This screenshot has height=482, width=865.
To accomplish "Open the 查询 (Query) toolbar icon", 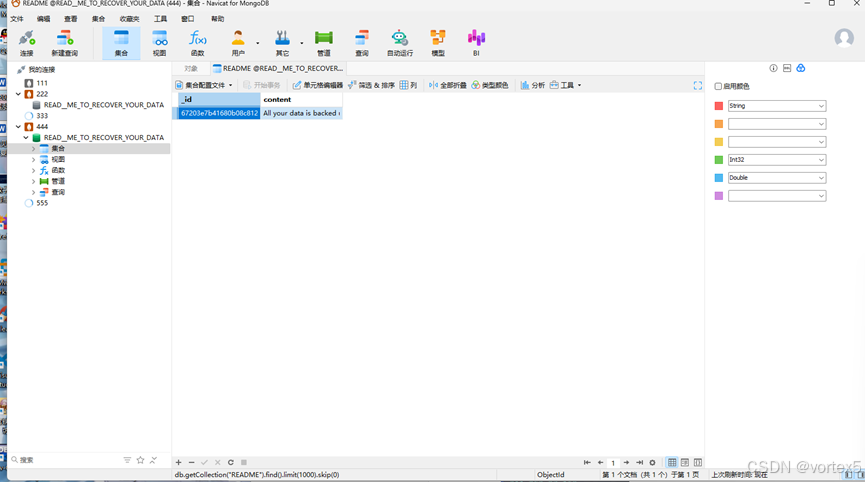I will [x=362, y=43].
